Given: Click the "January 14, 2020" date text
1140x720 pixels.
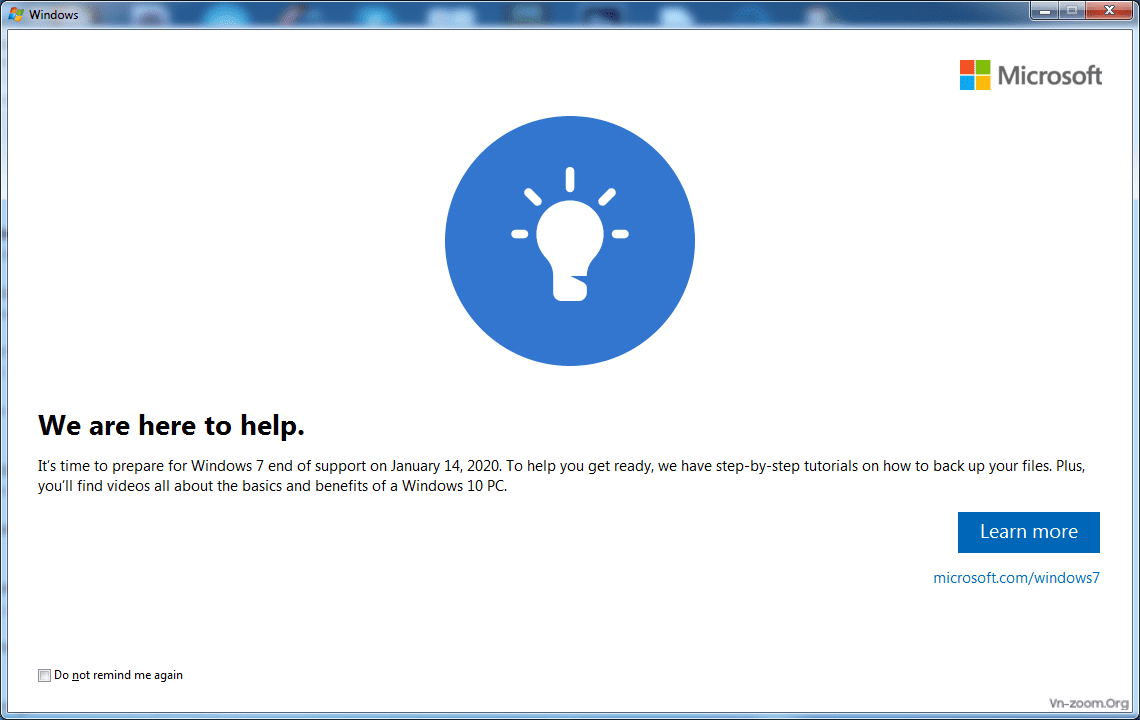Looking at the screenshot, I should (445, 466).
